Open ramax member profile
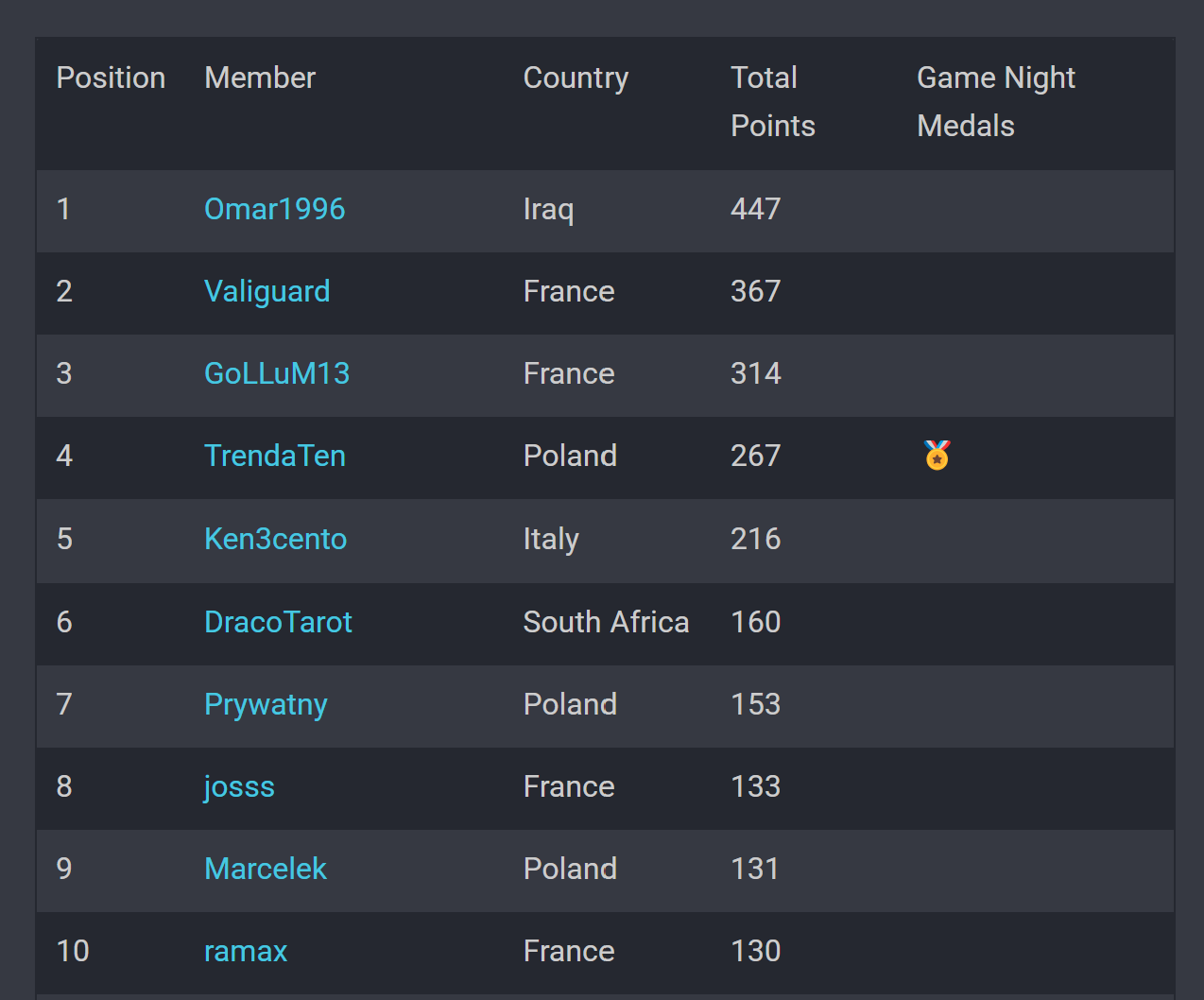The height and width of the screenshot is (1000, 1204). (x=246, y=951)
